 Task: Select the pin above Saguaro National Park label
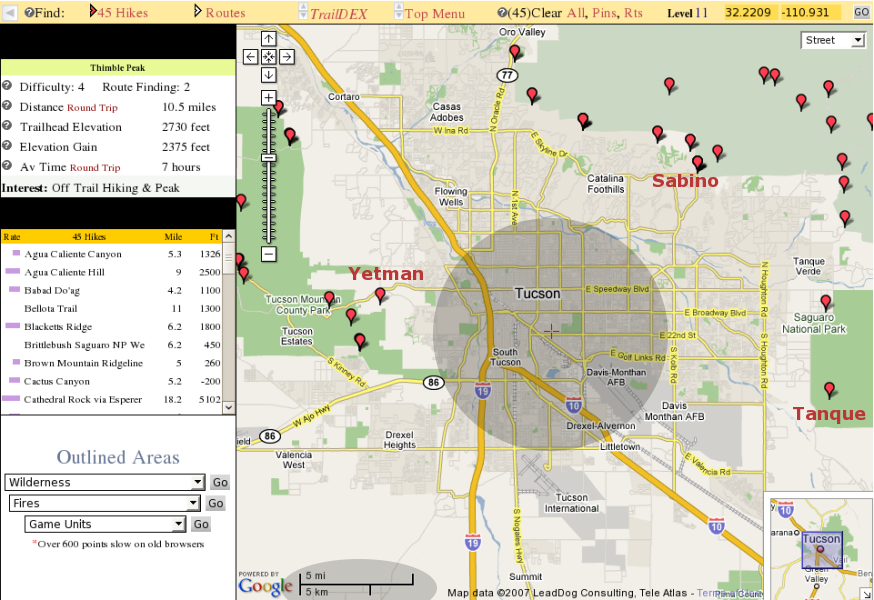coord(826,303)
